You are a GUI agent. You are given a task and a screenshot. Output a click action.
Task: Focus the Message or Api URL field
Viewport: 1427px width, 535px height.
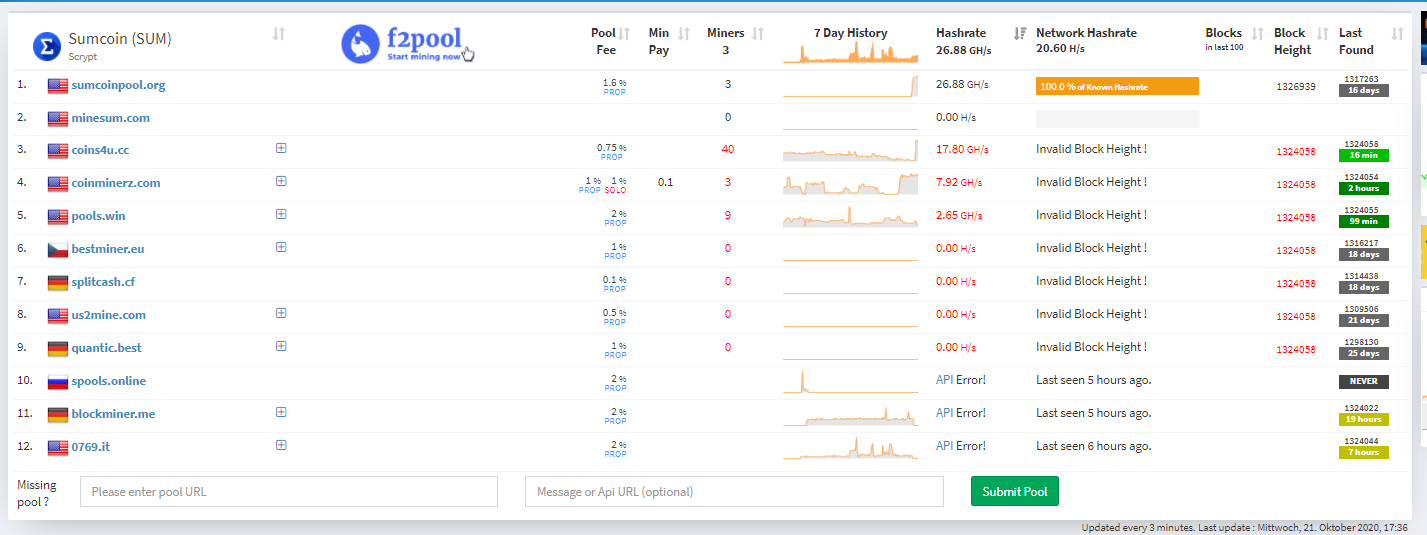point(734,491)
